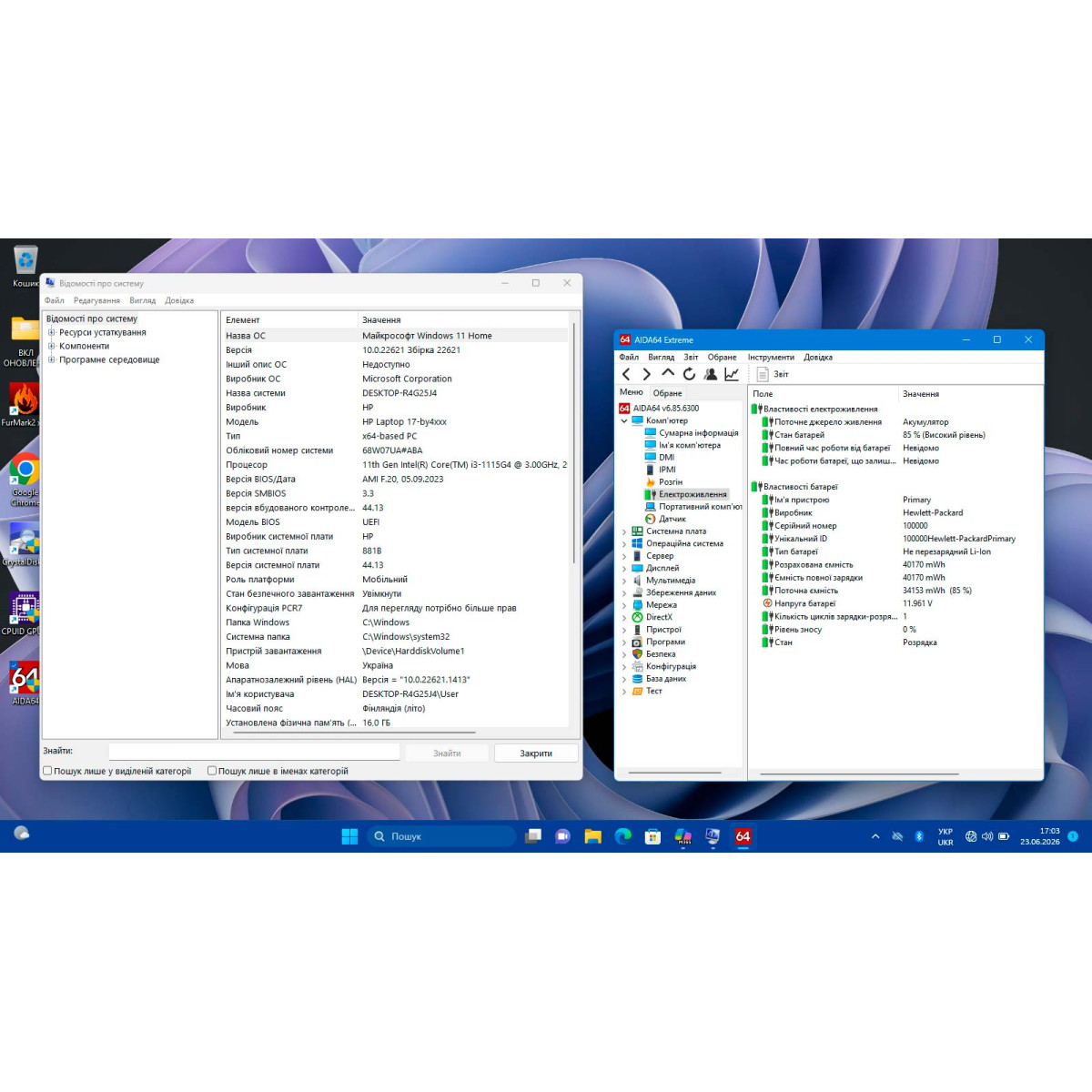Expand the Сервер node
Screen dimensions: 1092x1092
pyautogui.click(x=624, y=556)
